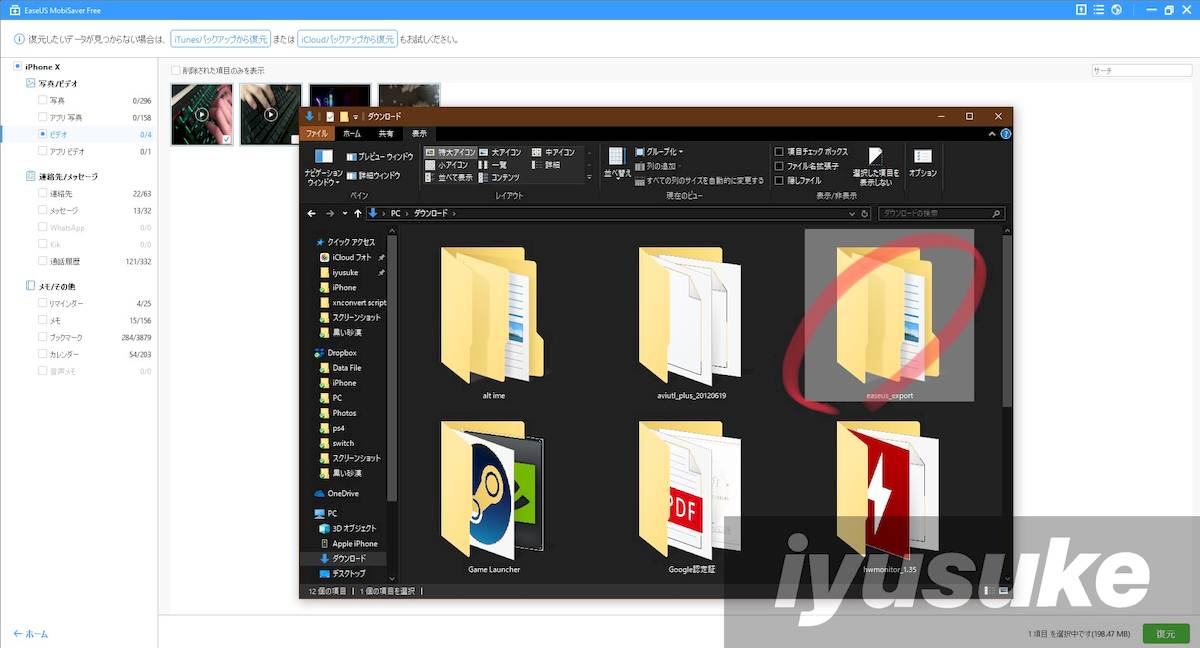The image size is (1200, 648).
Task: Click the green 復元 button
Action: coord(1166,634)
